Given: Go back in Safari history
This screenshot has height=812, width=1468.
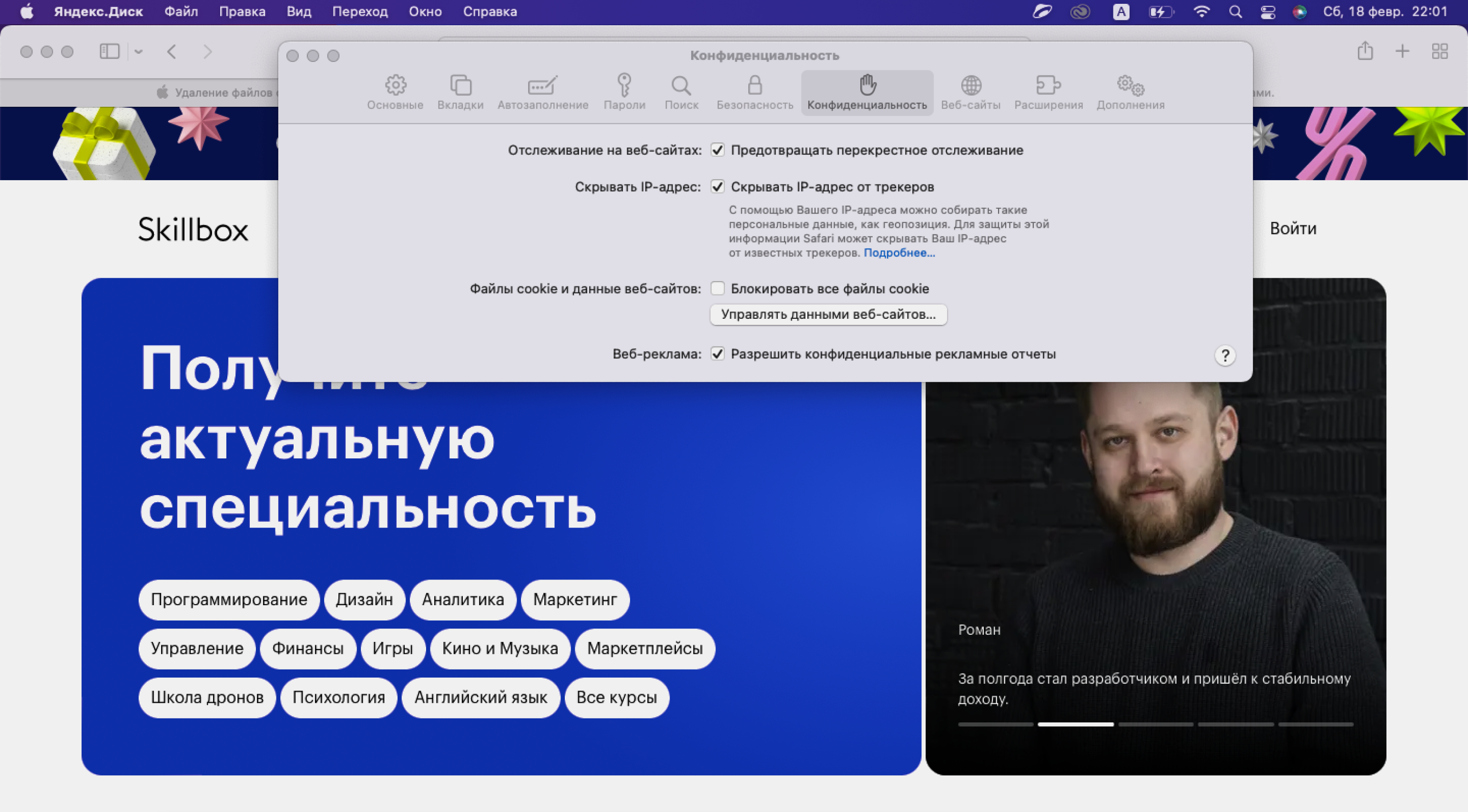Looking at the screenshot, I should point(172,52).
